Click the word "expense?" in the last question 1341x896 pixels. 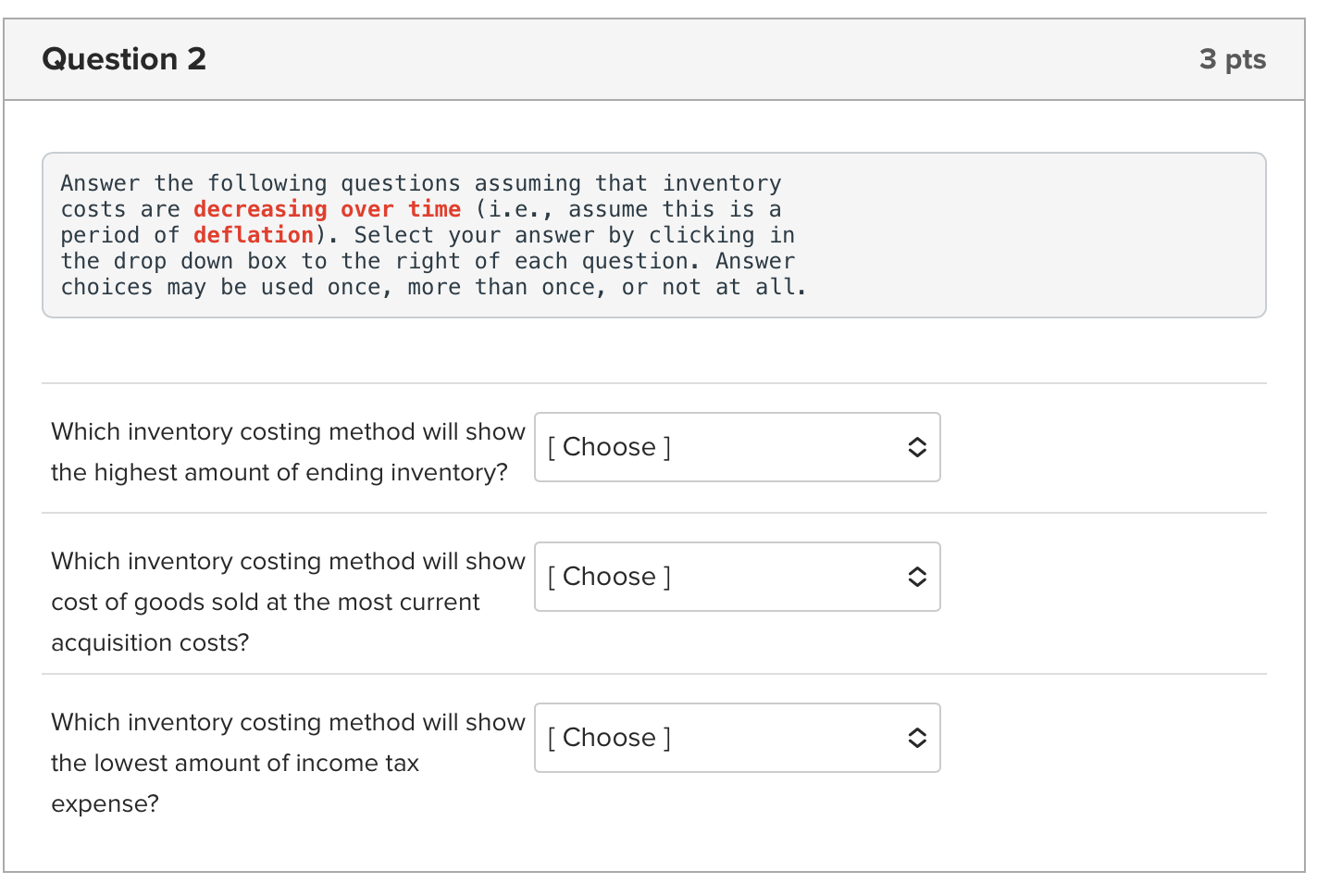pos(106,803)
